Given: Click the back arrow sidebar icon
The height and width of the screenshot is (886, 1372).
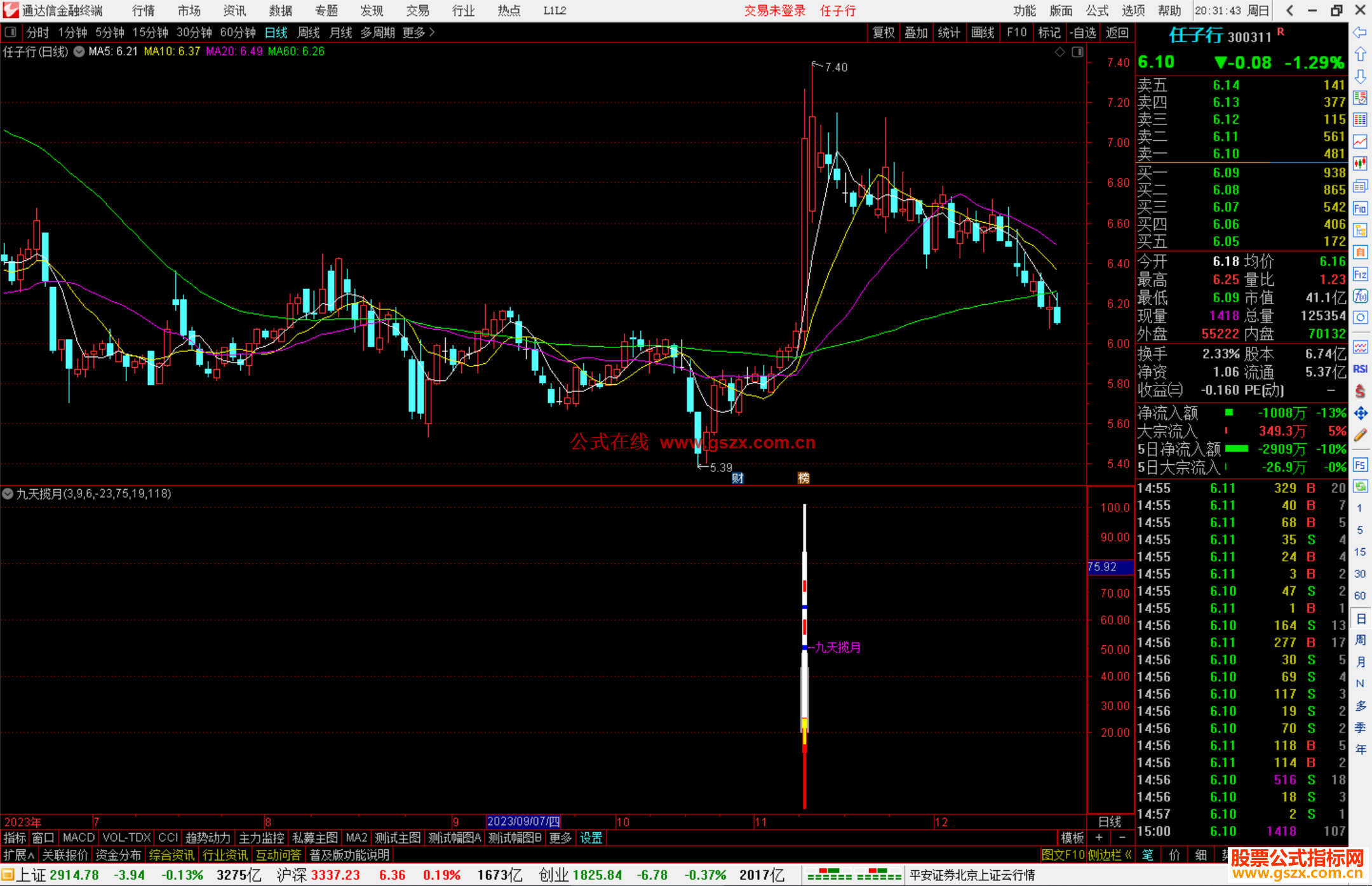Looking at the screenshot, I should [x=1360, y=32].
